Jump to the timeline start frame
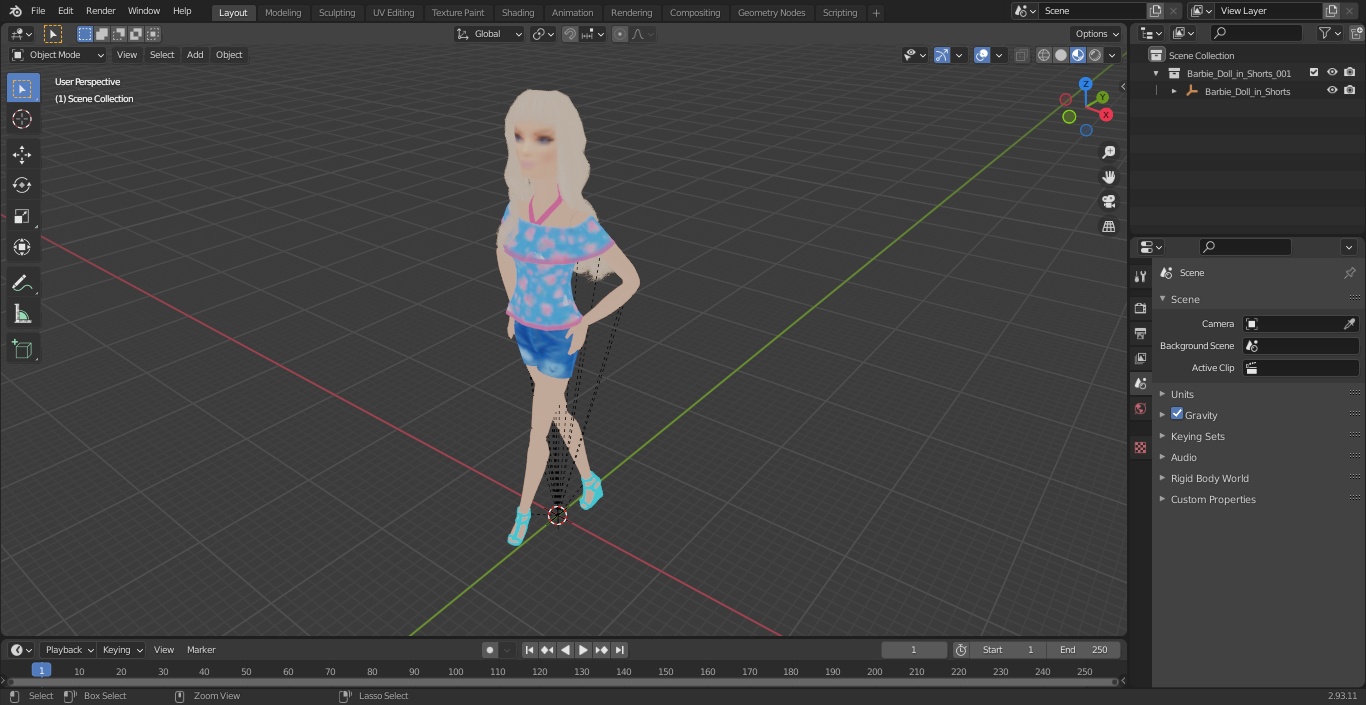 click(530, 650)
